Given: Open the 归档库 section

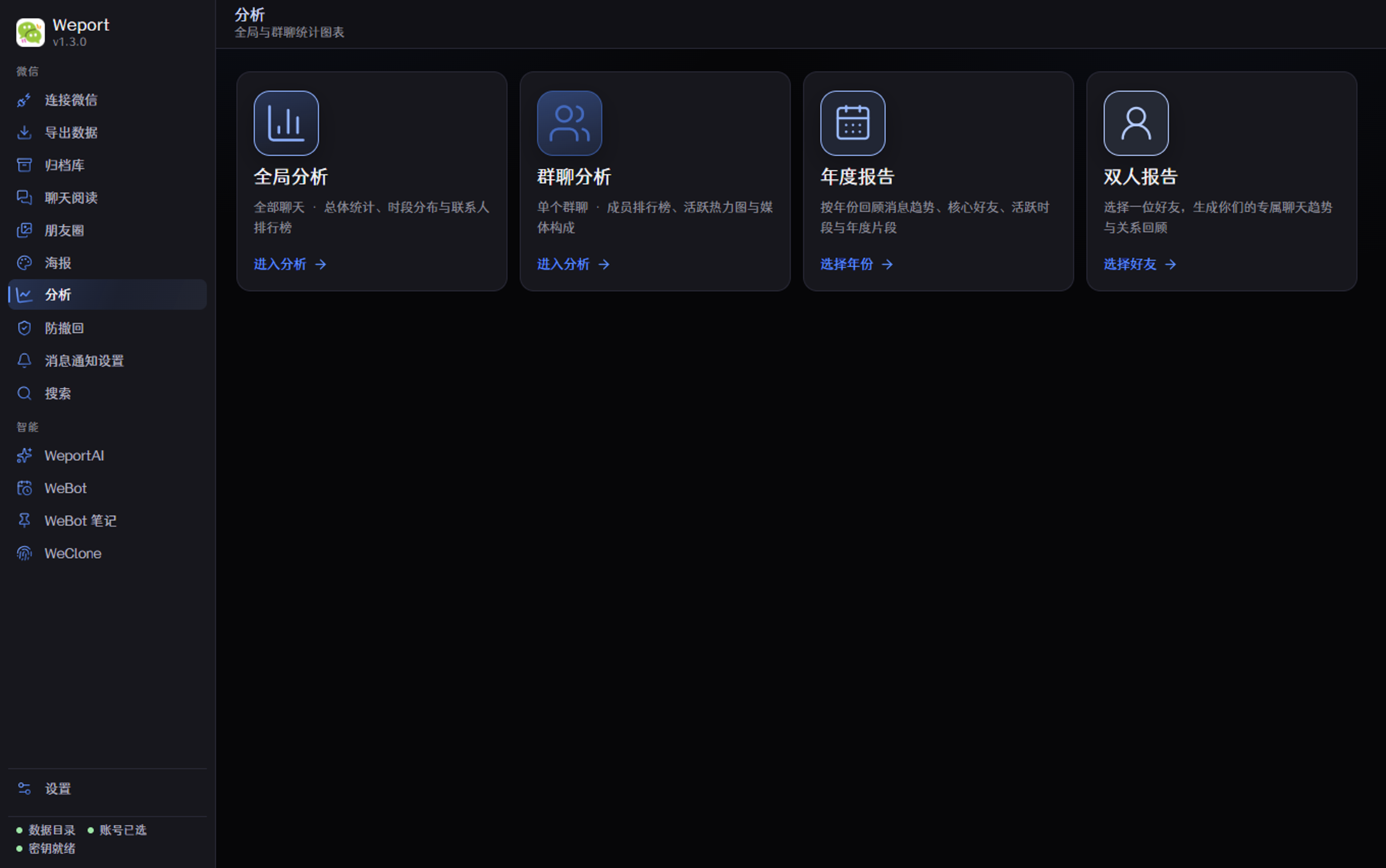Looking at the screenshot, I should 108,166.
